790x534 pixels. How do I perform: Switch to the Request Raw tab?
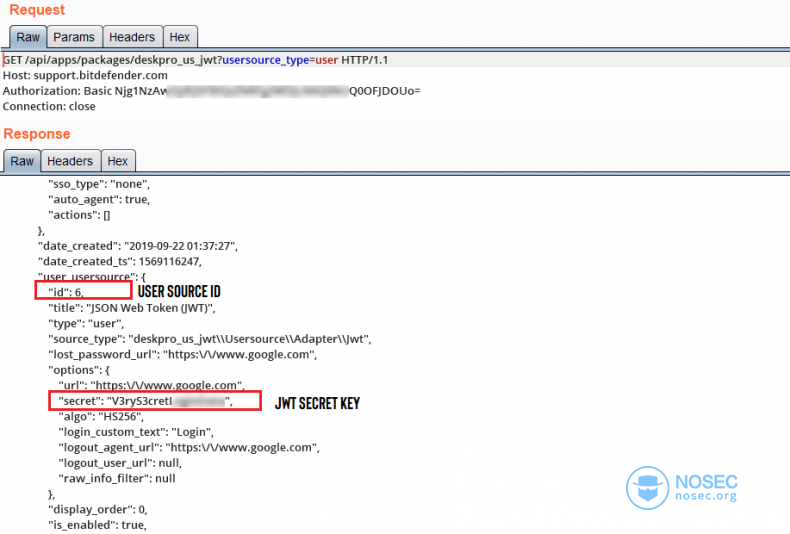coord(28,37)
